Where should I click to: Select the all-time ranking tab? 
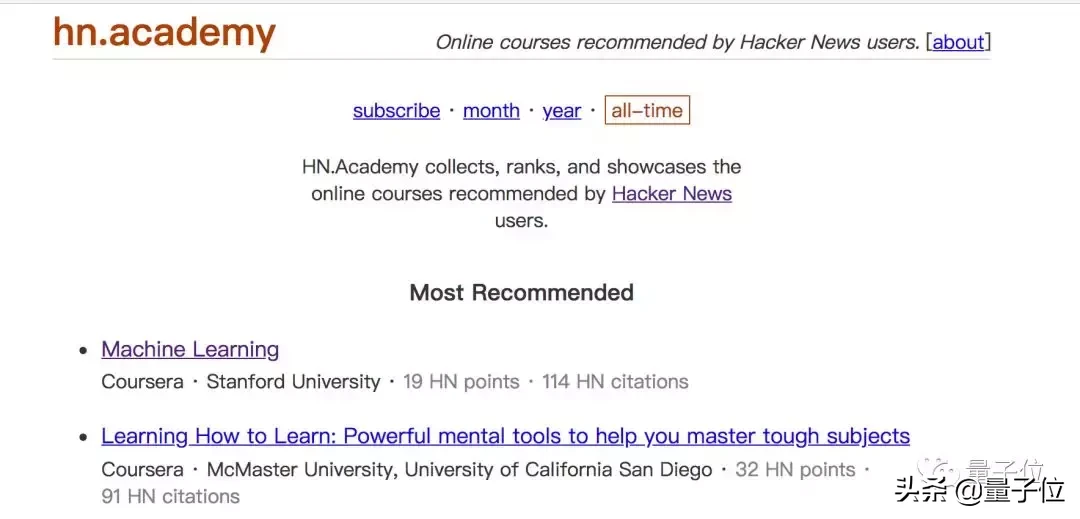point(647,111)
